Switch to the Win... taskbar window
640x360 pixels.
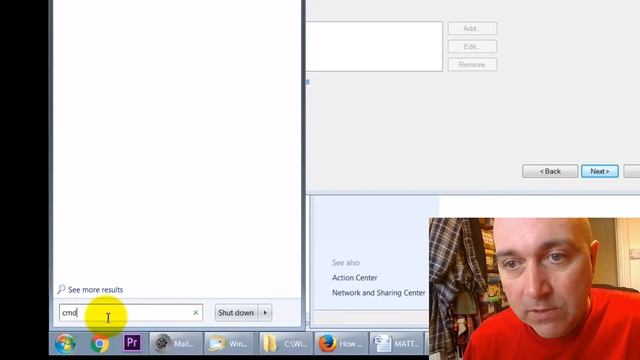point(230,343)
